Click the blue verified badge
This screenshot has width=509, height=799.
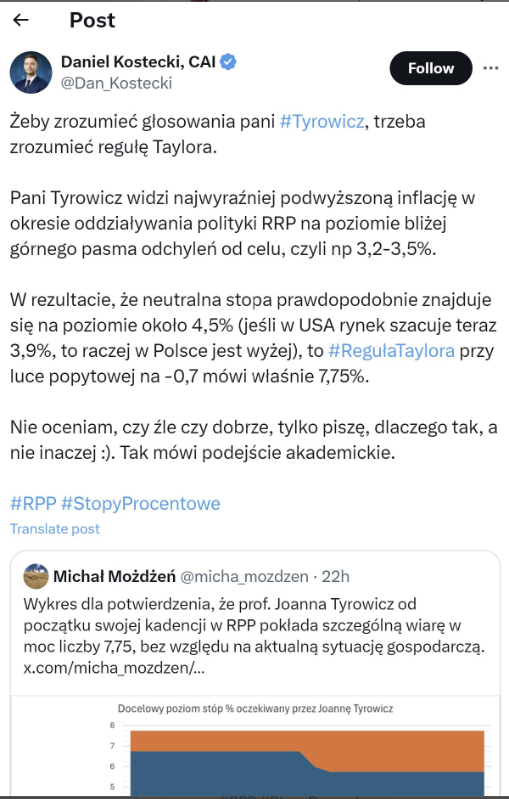coord(228,62)
